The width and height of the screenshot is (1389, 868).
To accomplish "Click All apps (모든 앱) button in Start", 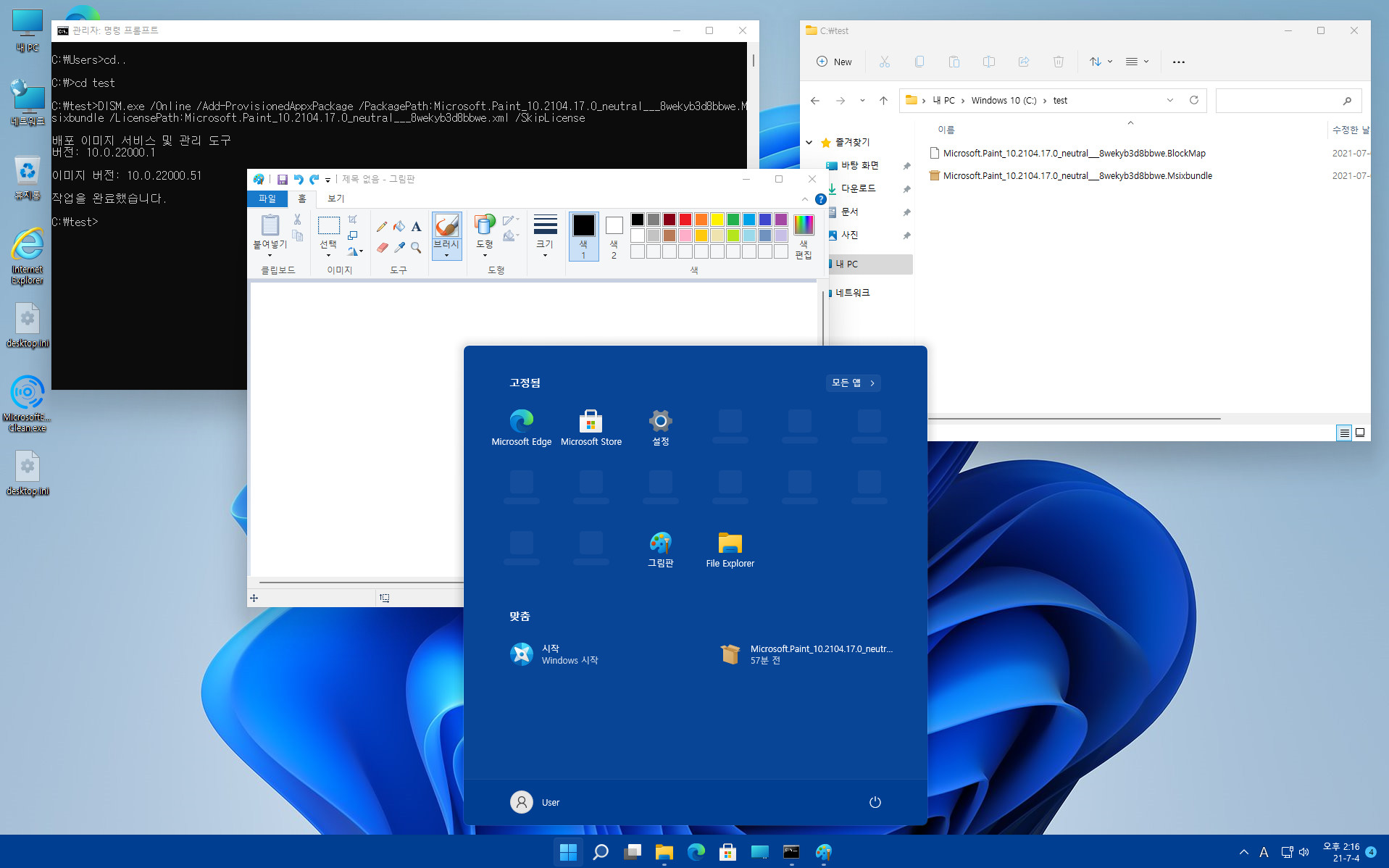I will coord(853,383).
